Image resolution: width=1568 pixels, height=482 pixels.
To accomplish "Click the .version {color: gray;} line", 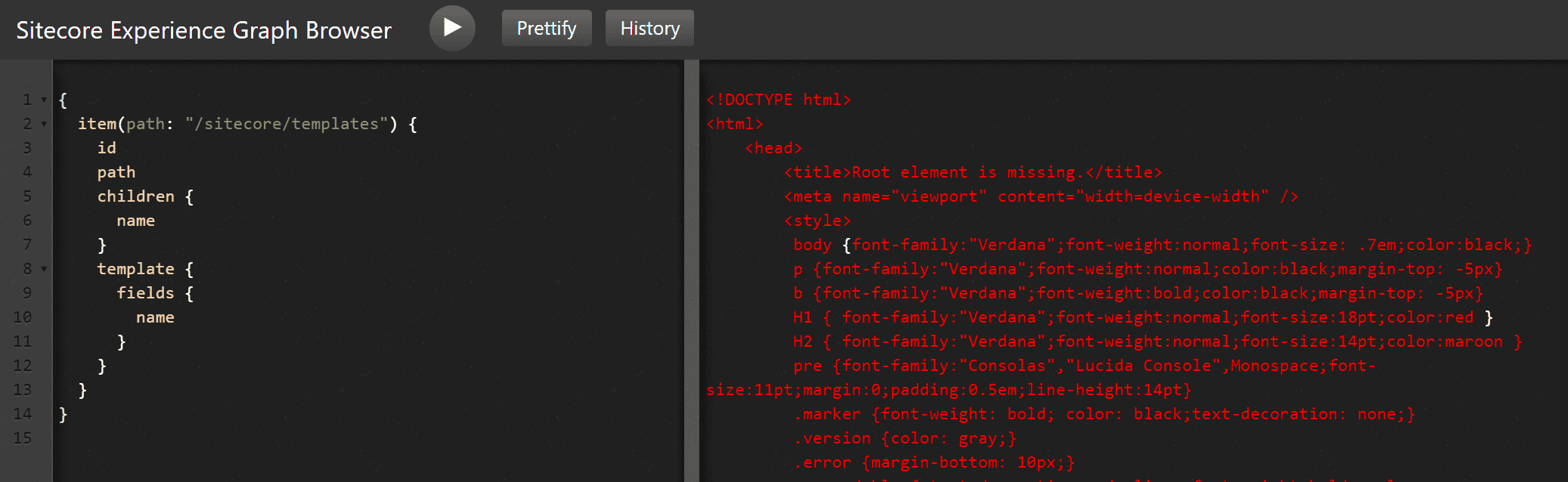I will coord(905,438).
